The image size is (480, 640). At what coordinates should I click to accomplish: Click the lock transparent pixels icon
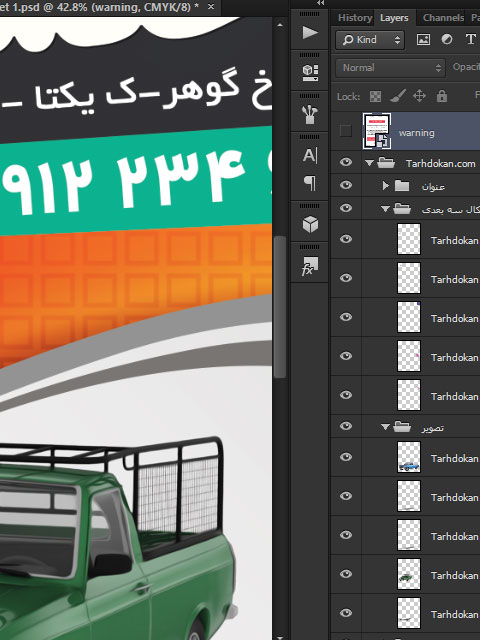[x=375, y=96]
